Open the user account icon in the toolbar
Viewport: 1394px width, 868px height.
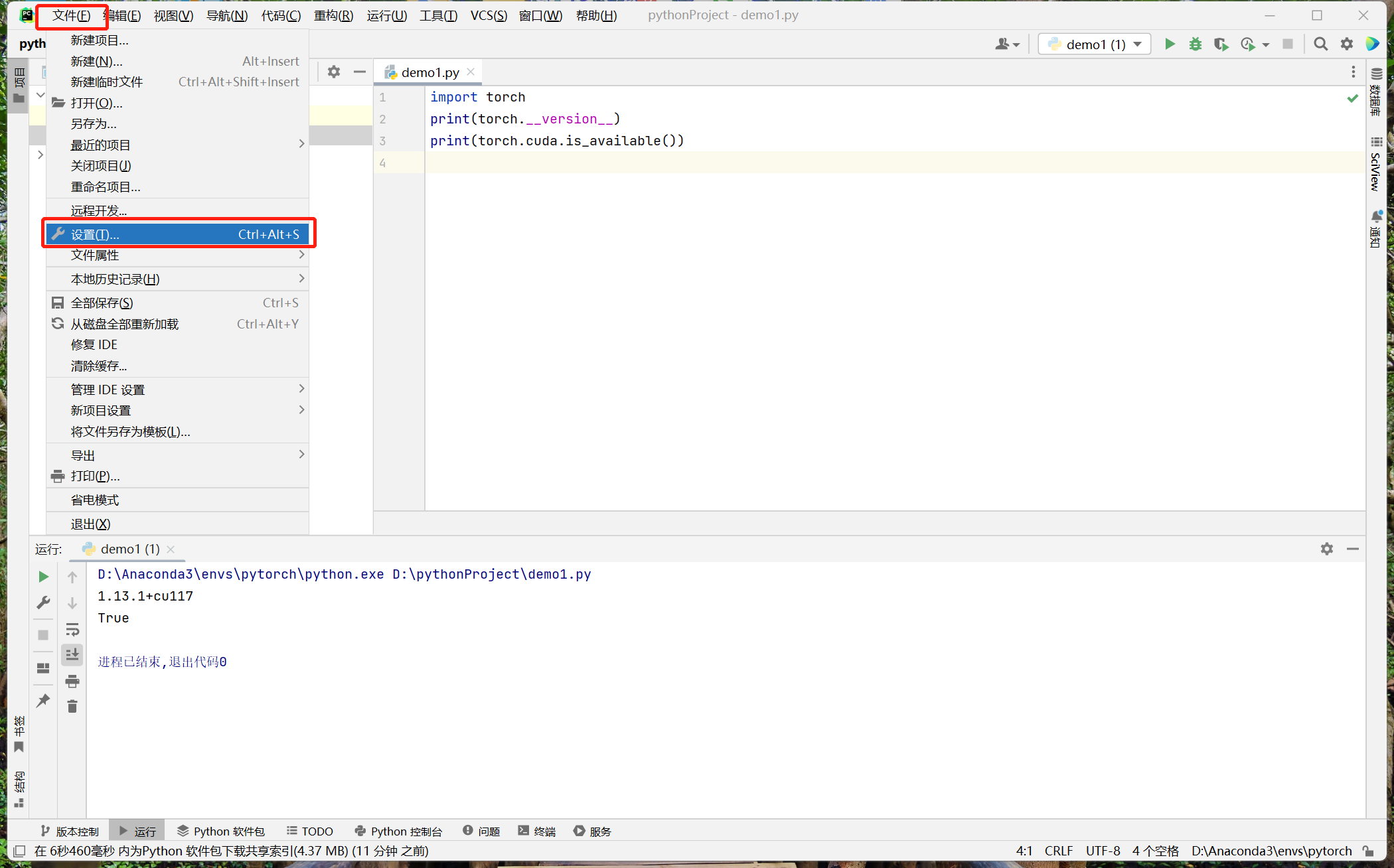coord(1002,44)
